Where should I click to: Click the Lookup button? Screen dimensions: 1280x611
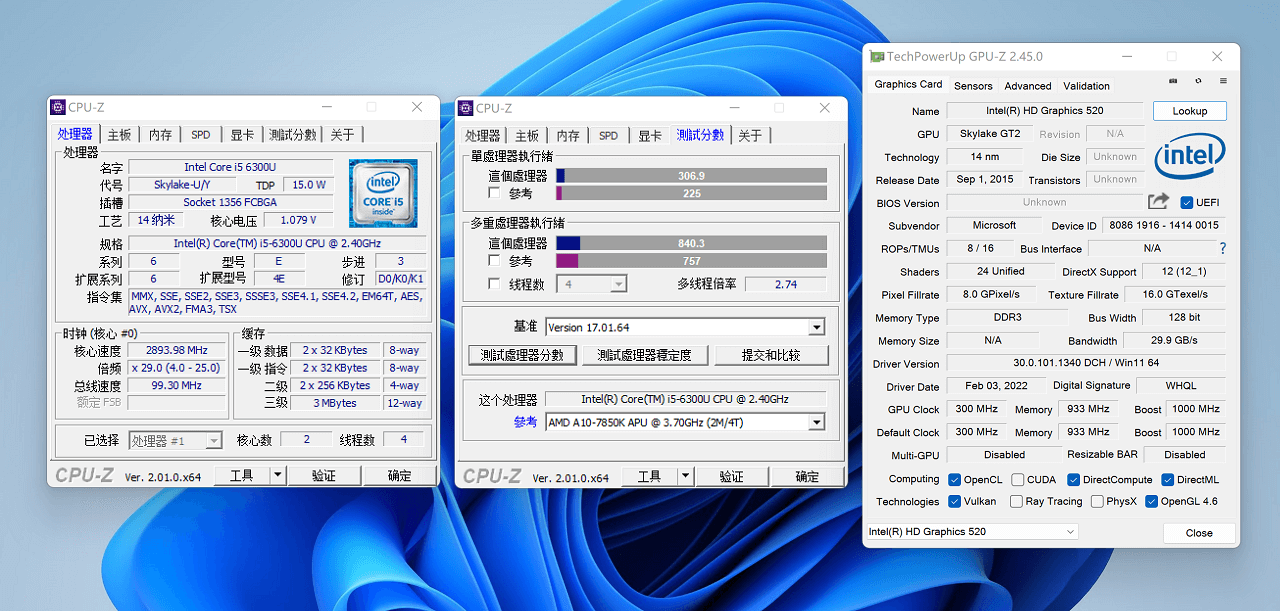[x=1190, y=111]
